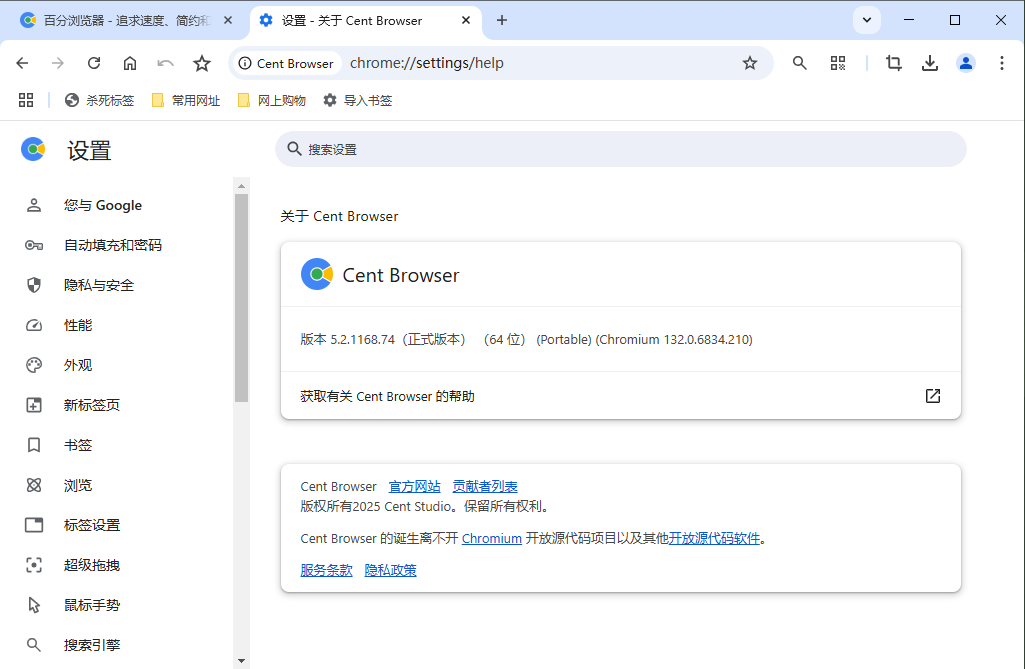Open the search magnifier in toolbar
Screen dimensions: 1025x669
[x=799, y=63]
